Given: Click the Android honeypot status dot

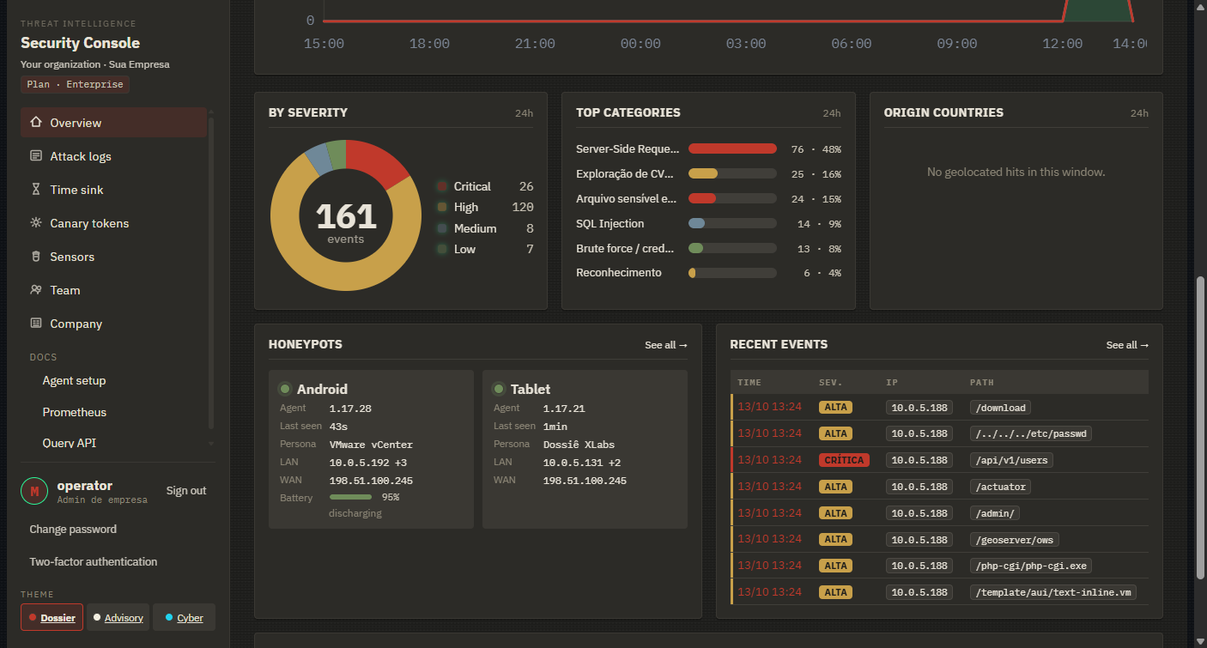Looking at the screenshot, I should pyautogui.click(x=285, y=389).
